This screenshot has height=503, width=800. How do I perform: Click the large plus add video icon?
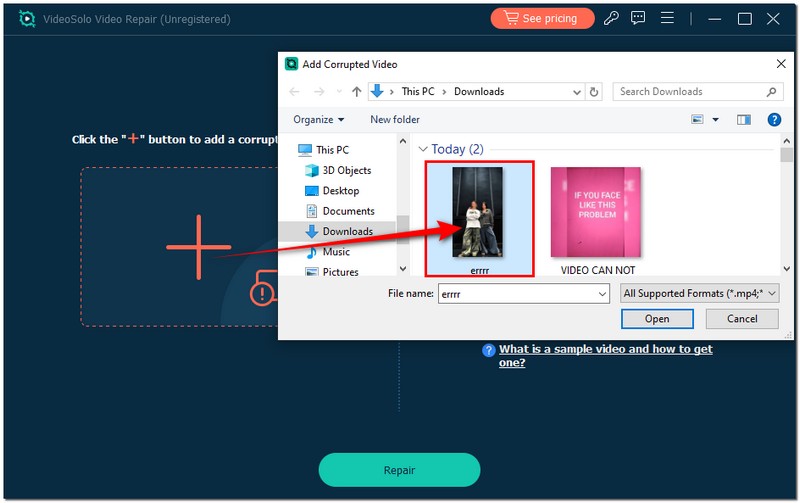point(198,247)
